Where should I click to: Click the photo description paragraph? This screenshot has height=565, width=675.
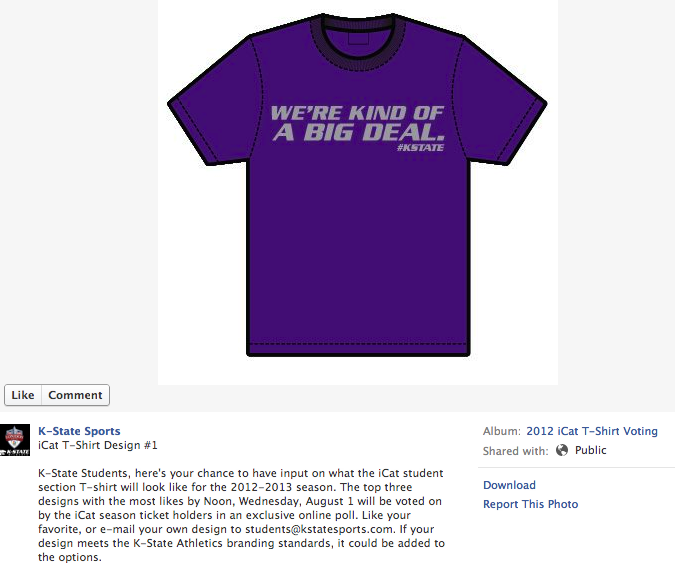click(x=241, y=515)
